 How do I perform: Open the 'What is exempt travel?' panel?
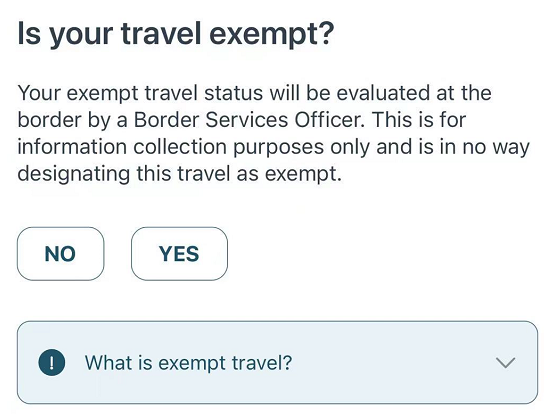pos(277,362)
